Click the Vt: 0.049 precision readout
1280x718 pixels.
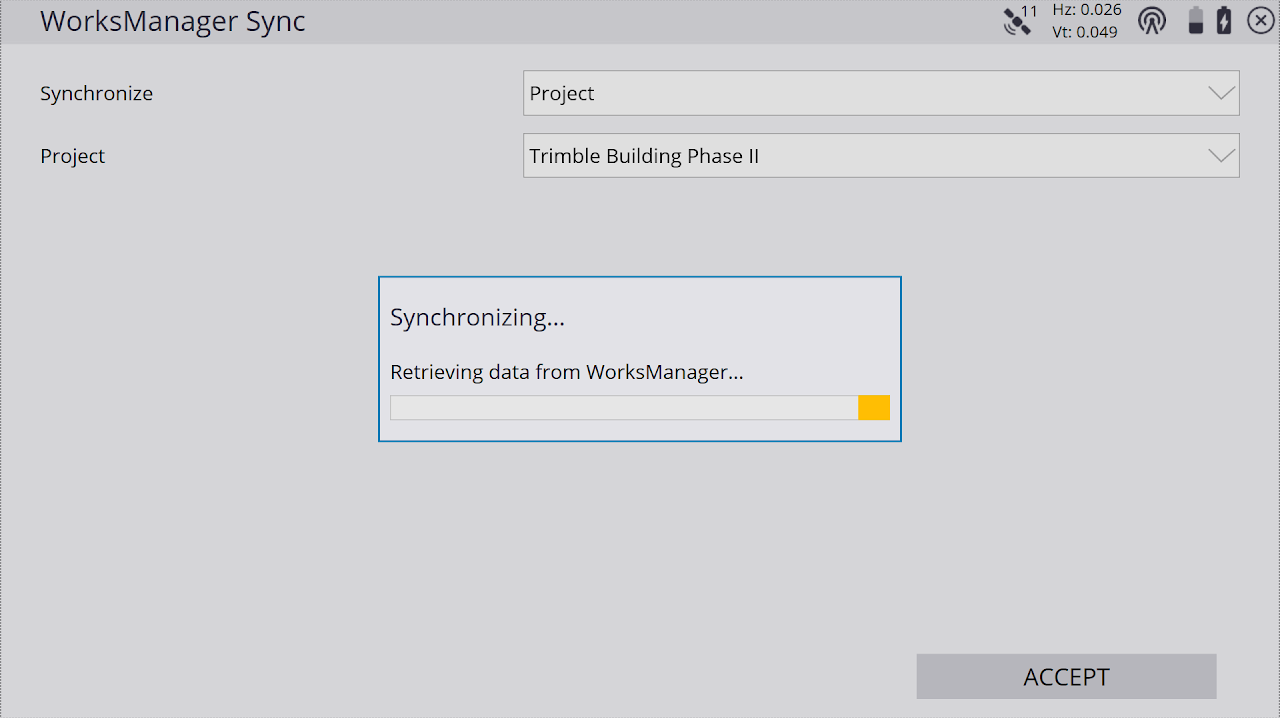1085,32
